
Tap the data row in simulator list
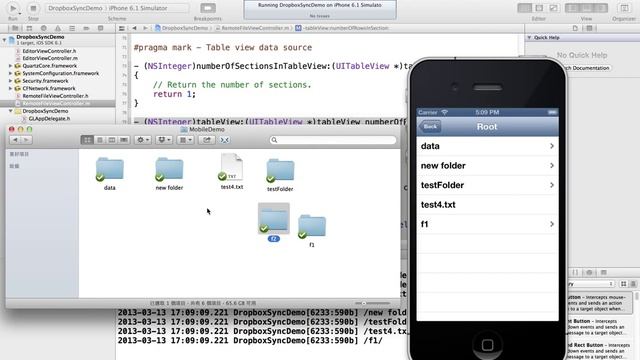487,146
